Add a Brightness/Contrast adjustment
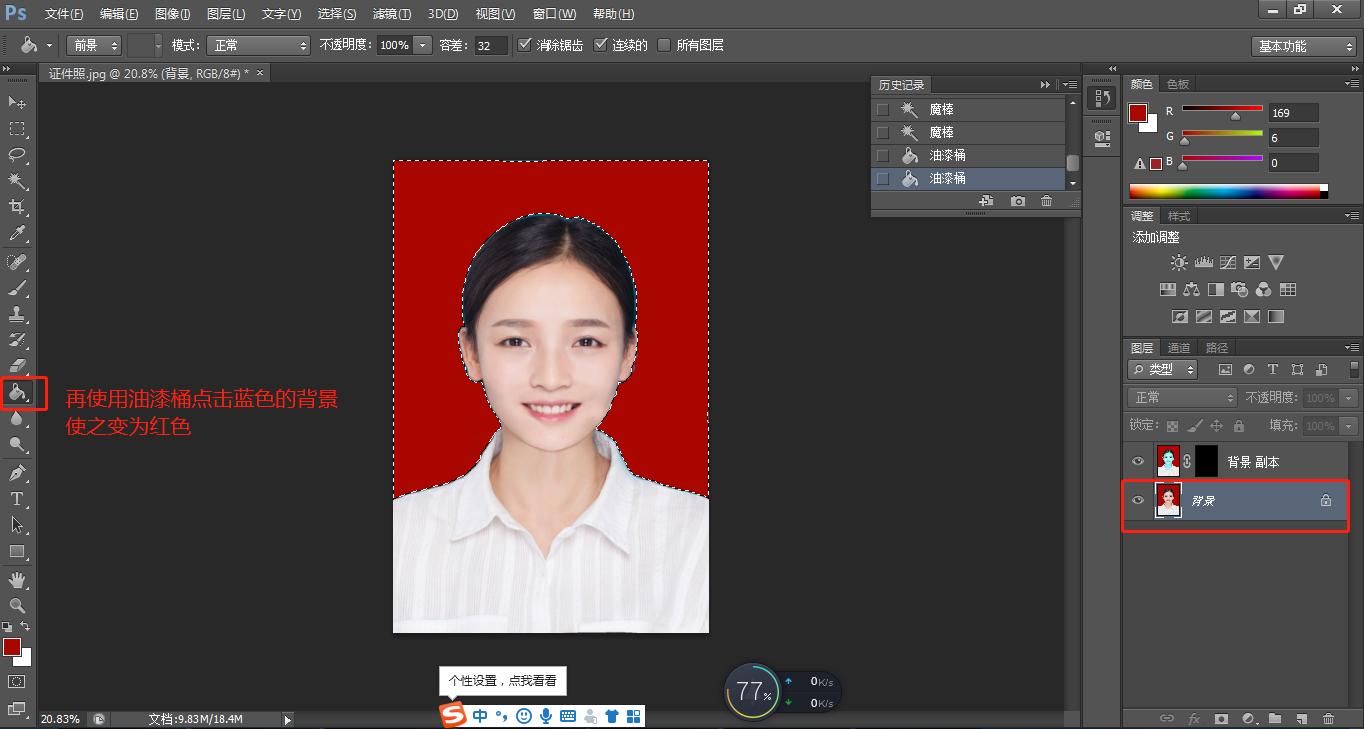 click(x=1178, y=262)
